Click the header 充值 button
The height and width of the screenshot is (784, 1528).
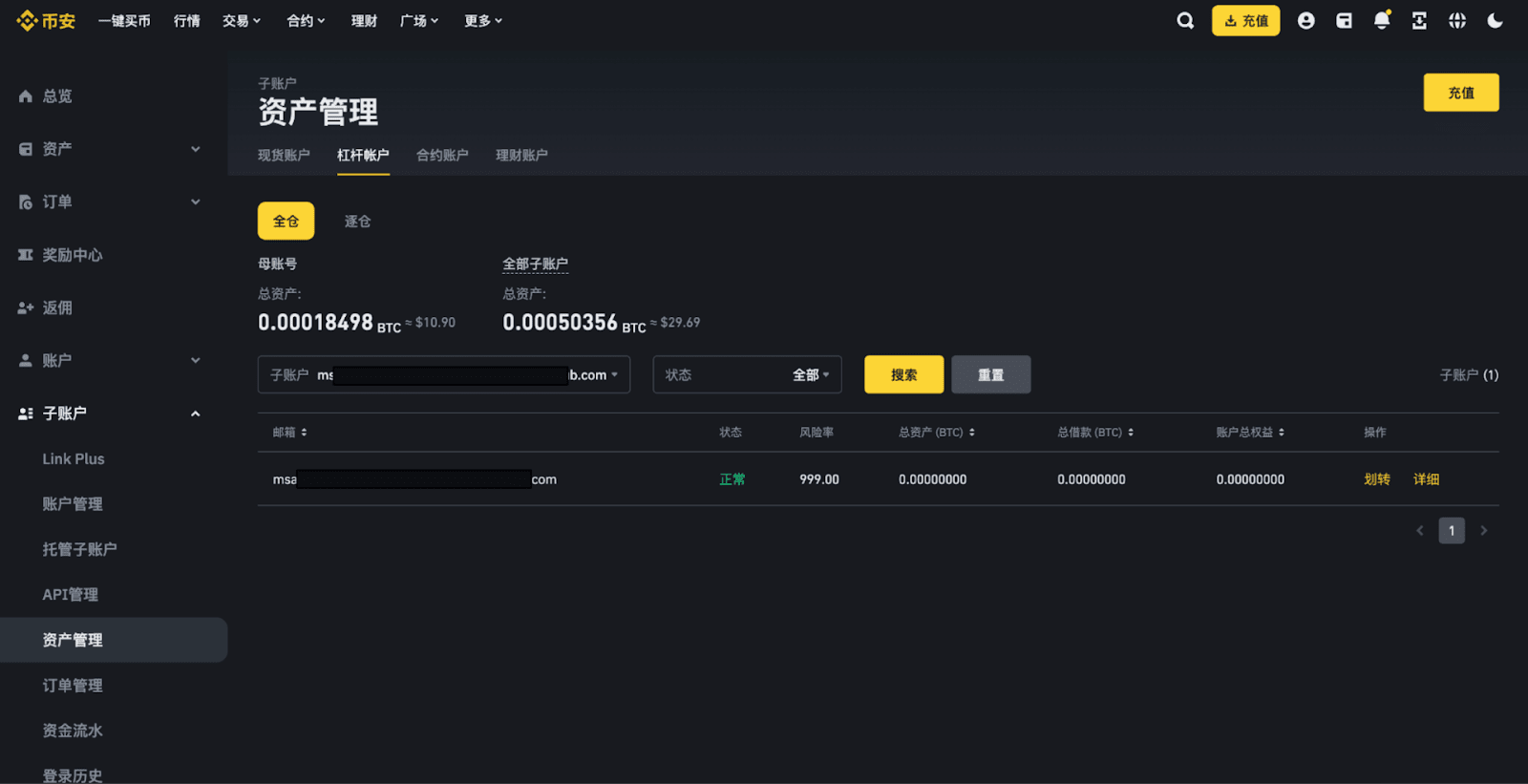coord(1246,21)
